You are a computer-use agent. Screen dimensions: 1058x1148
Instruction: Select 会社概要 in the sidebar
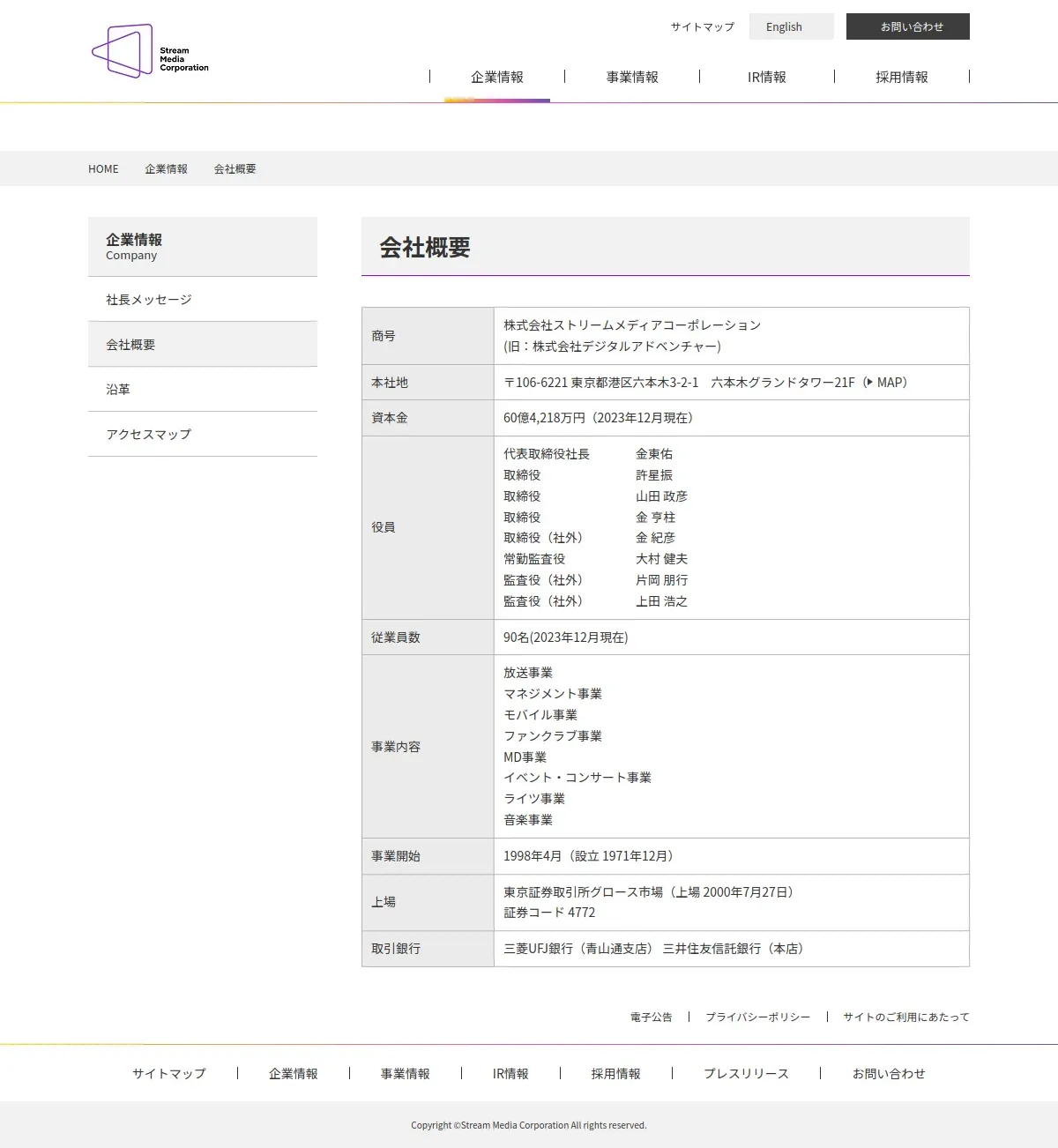(x=203, y=345)
